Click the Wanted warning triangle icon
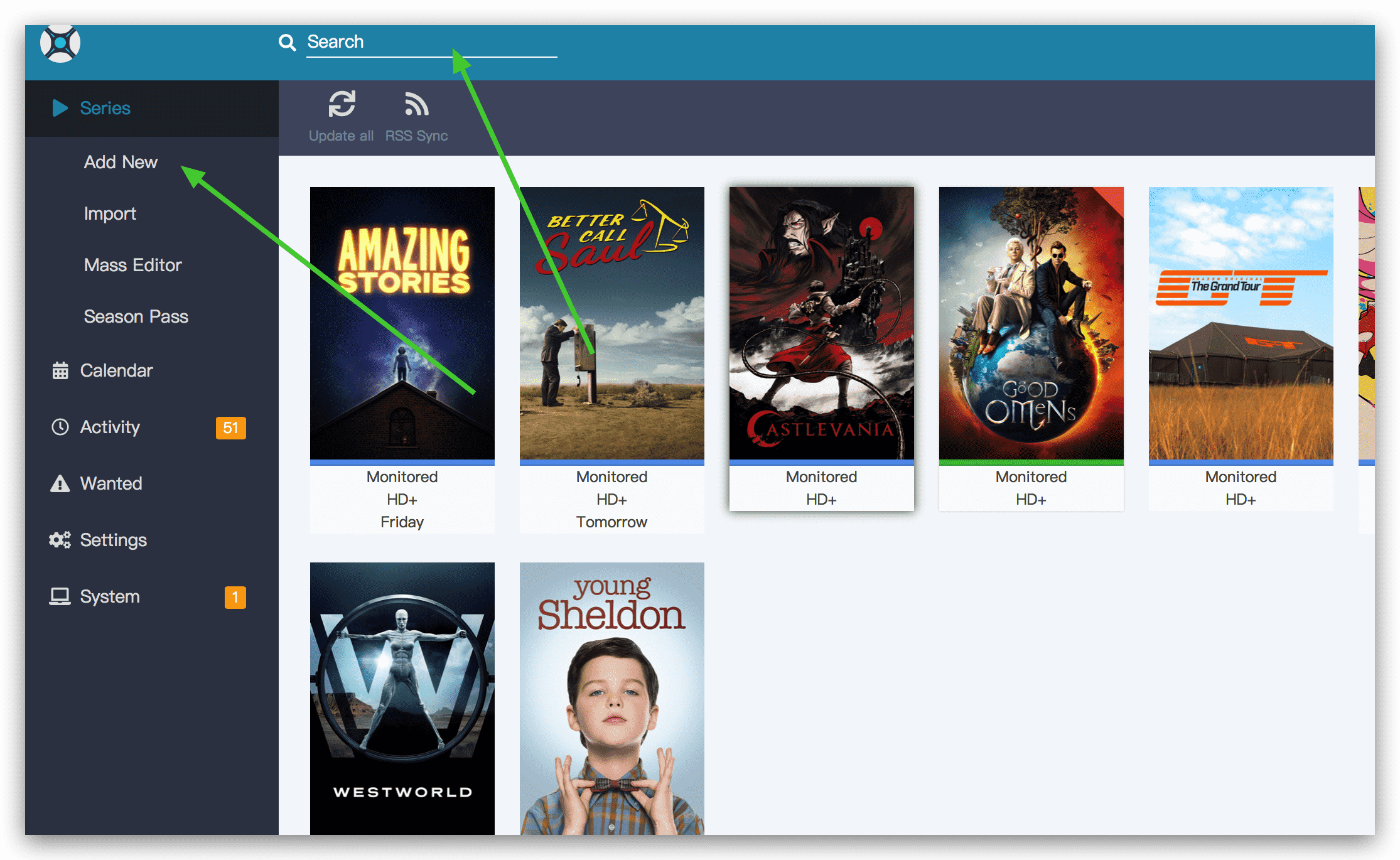Viewport: 1400px width, 860px height. (x=60, y=483)
